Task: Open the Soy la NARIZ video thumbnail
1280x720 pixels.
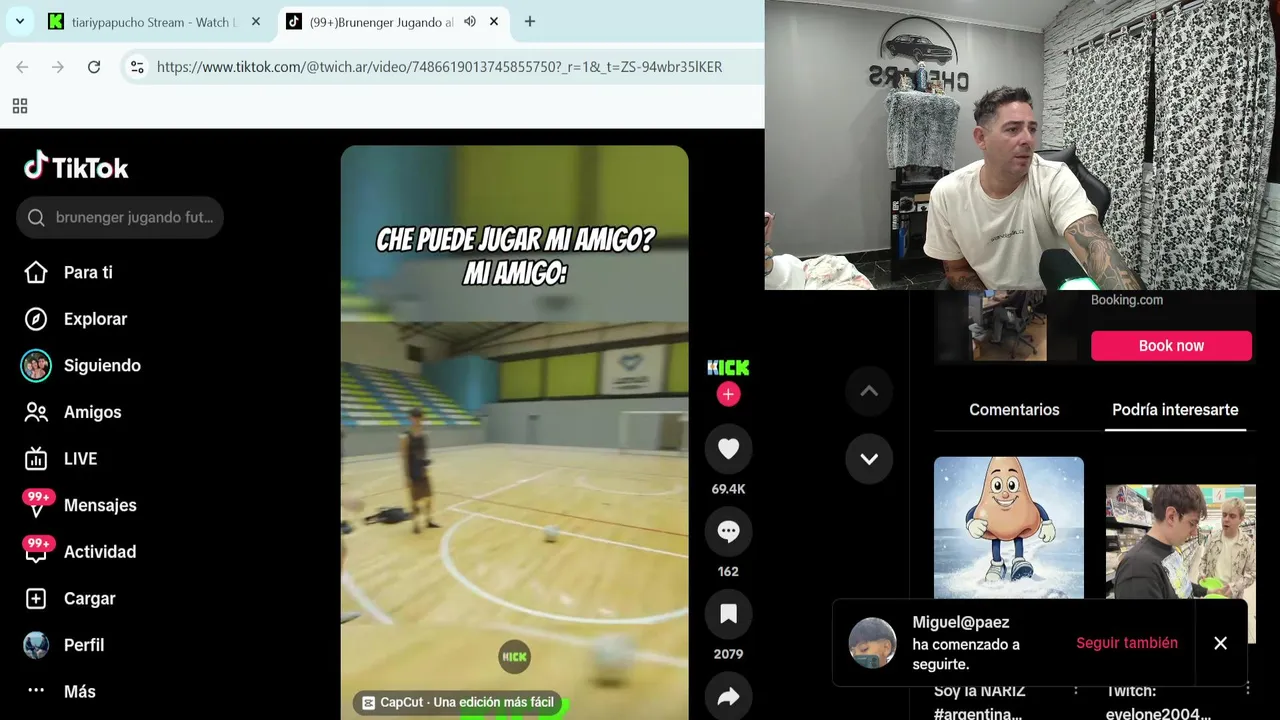Action: point(1009,527)
